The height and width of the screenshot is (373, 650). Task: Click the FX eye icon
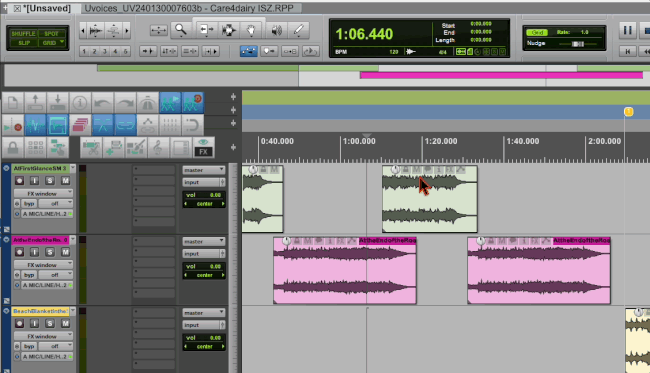203,147
